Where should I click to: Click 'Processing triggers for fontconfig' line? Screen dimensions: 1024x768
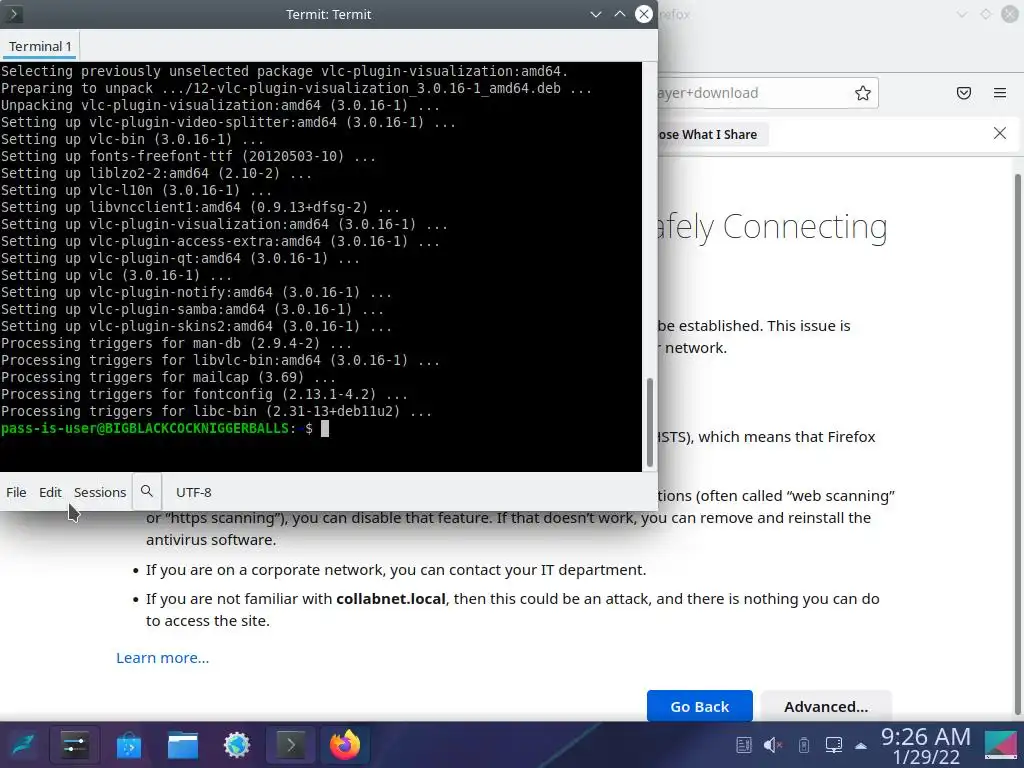(204, 394)
